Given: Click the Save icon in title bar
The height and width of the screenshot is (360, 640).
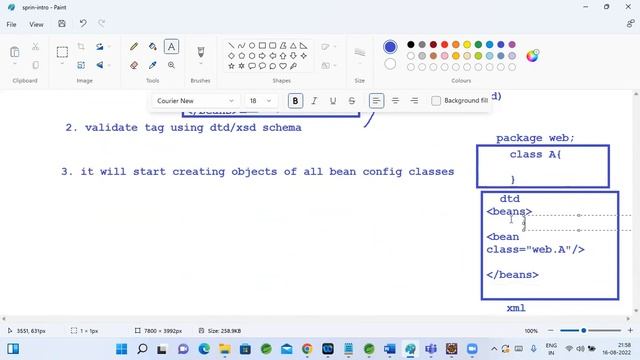Looking at the screenshot, I should point(62,24).
